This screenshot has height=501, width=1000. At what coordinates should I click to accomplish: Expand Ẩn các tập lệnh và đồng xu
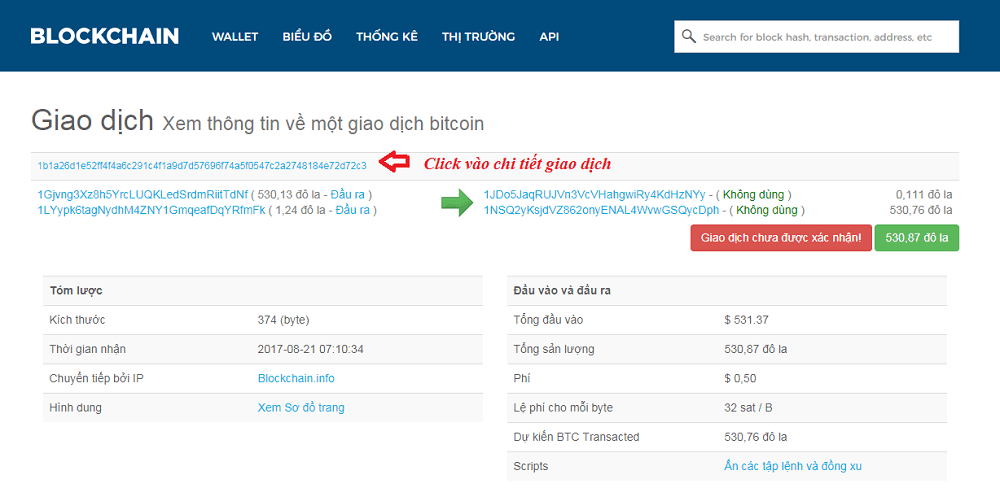click(x=793, y=466)
